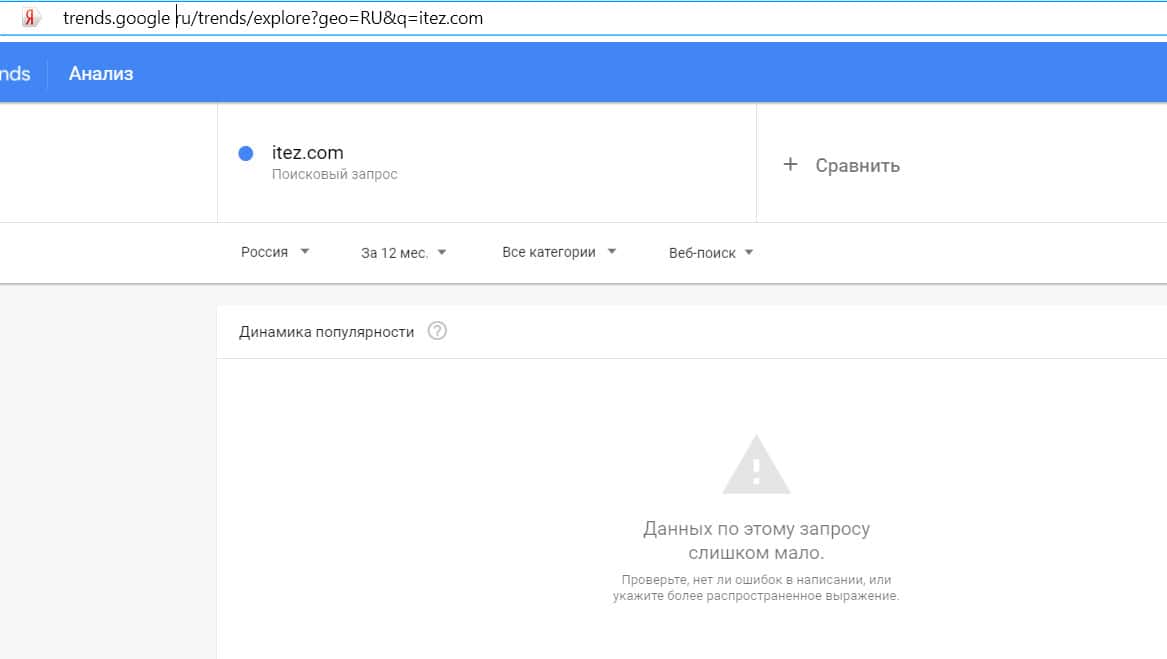Click the plus icon beside Сравнить

point(790,165)
